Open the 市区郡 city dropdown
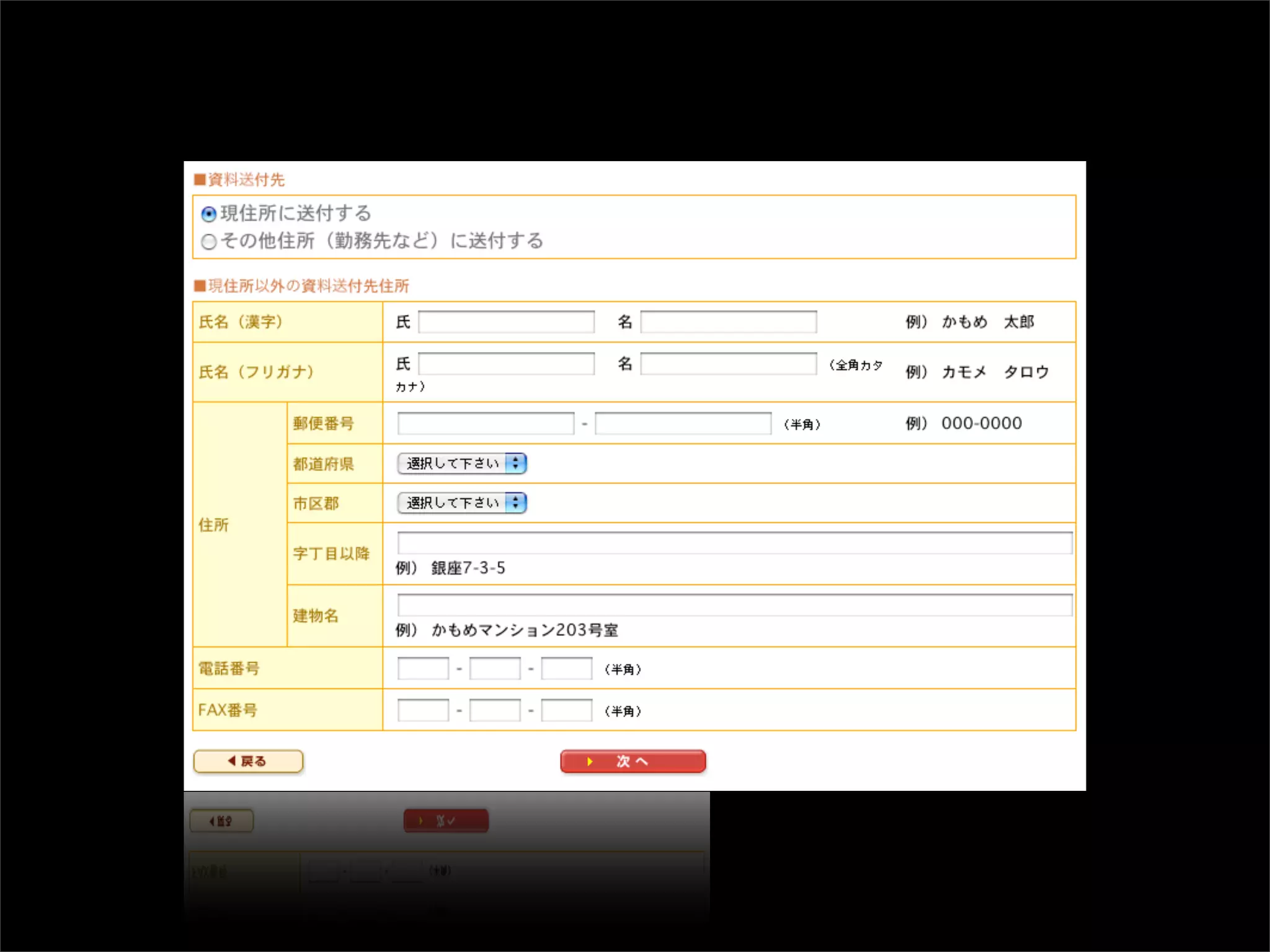The height and width of the screenshot is (952, 1270). (462, 503)
